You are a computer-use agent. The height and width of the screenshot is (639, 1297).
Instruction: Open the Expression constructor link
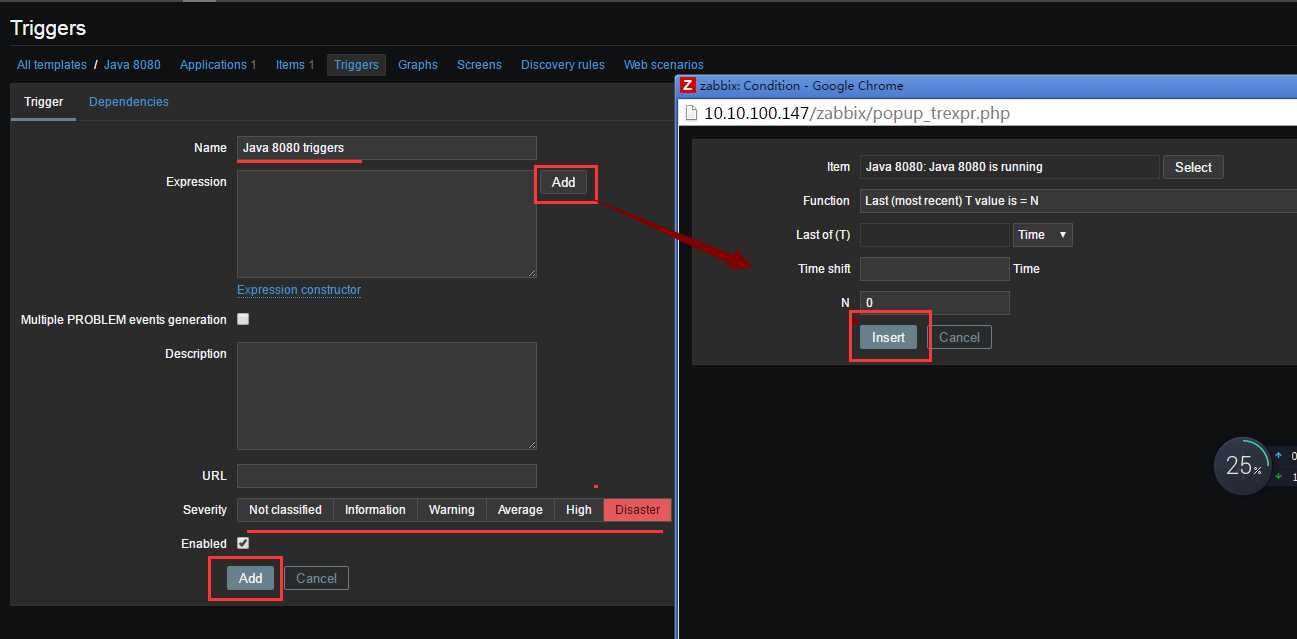click(299, 290)
